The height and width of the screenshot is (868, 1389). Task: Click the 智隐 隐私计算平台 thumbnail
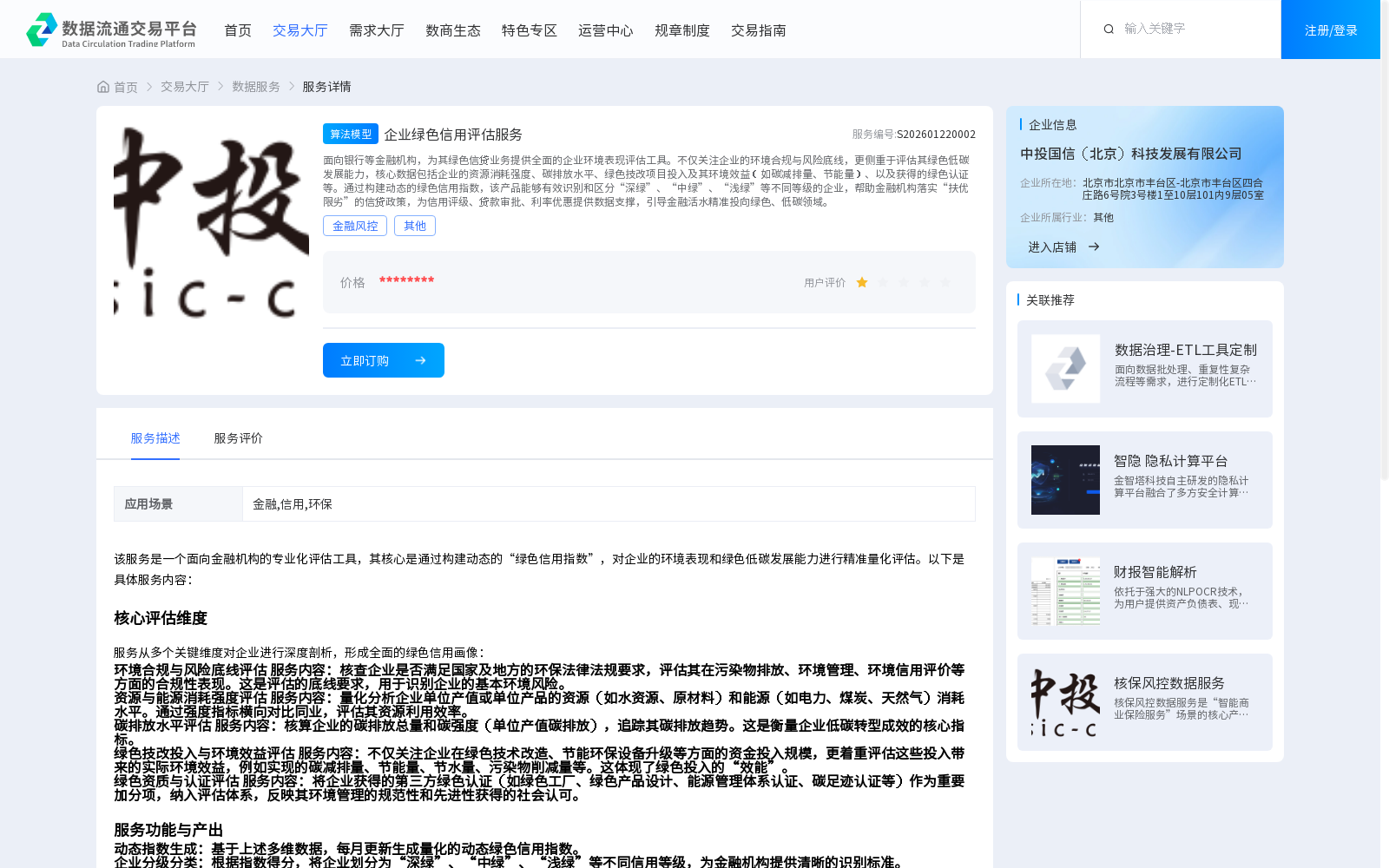click(x=1065, y=480)
